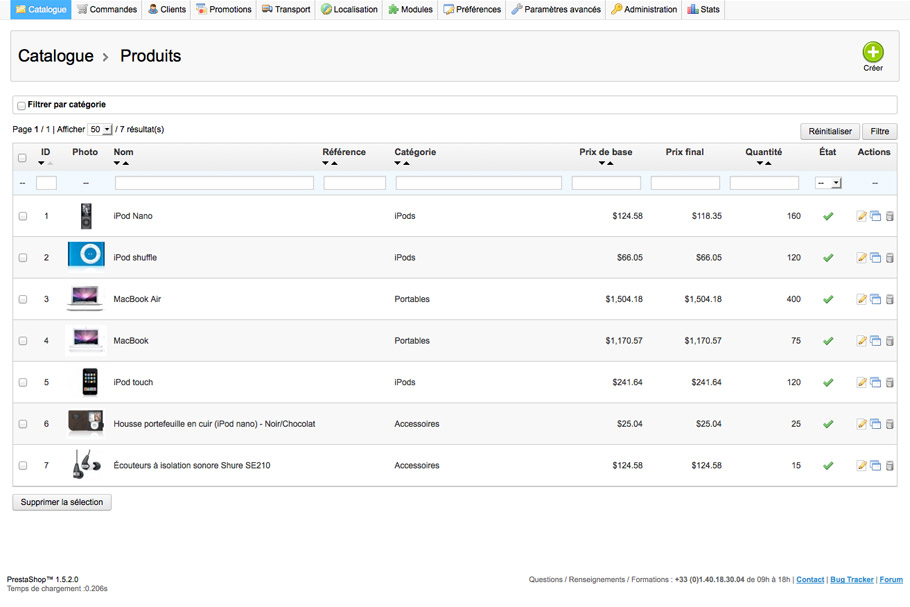This screenshot has height=607, width=910.
Task: Open the Administration menu
Action: (x=644, y=9)
